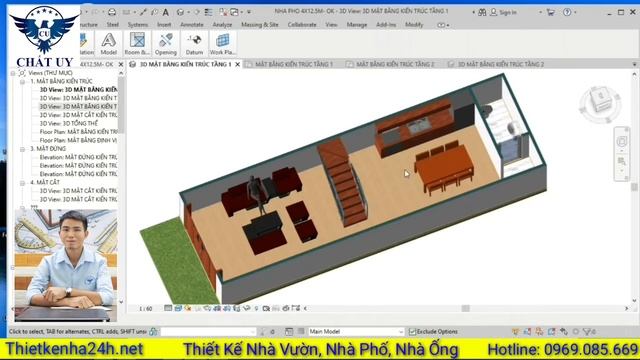Image resolution: width=640 pixels, height=360 pixels.
Task: Click the Sun Path icon in view control bar
Action: coord(188,308)
